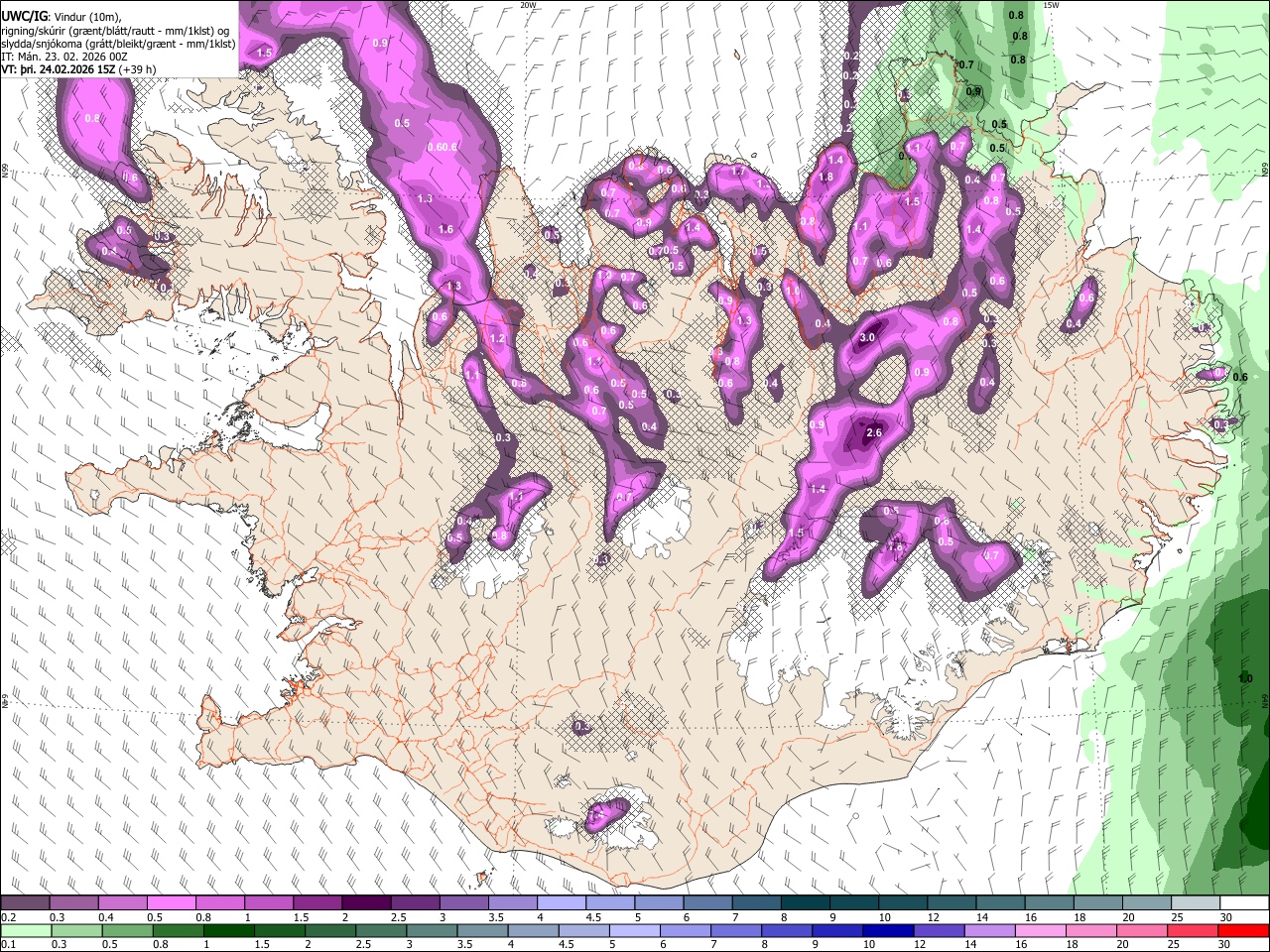Click the 1.8 value in northern purple band
Image resolution: width=1270 pixels, height=952 pixels.
(825, 177)
